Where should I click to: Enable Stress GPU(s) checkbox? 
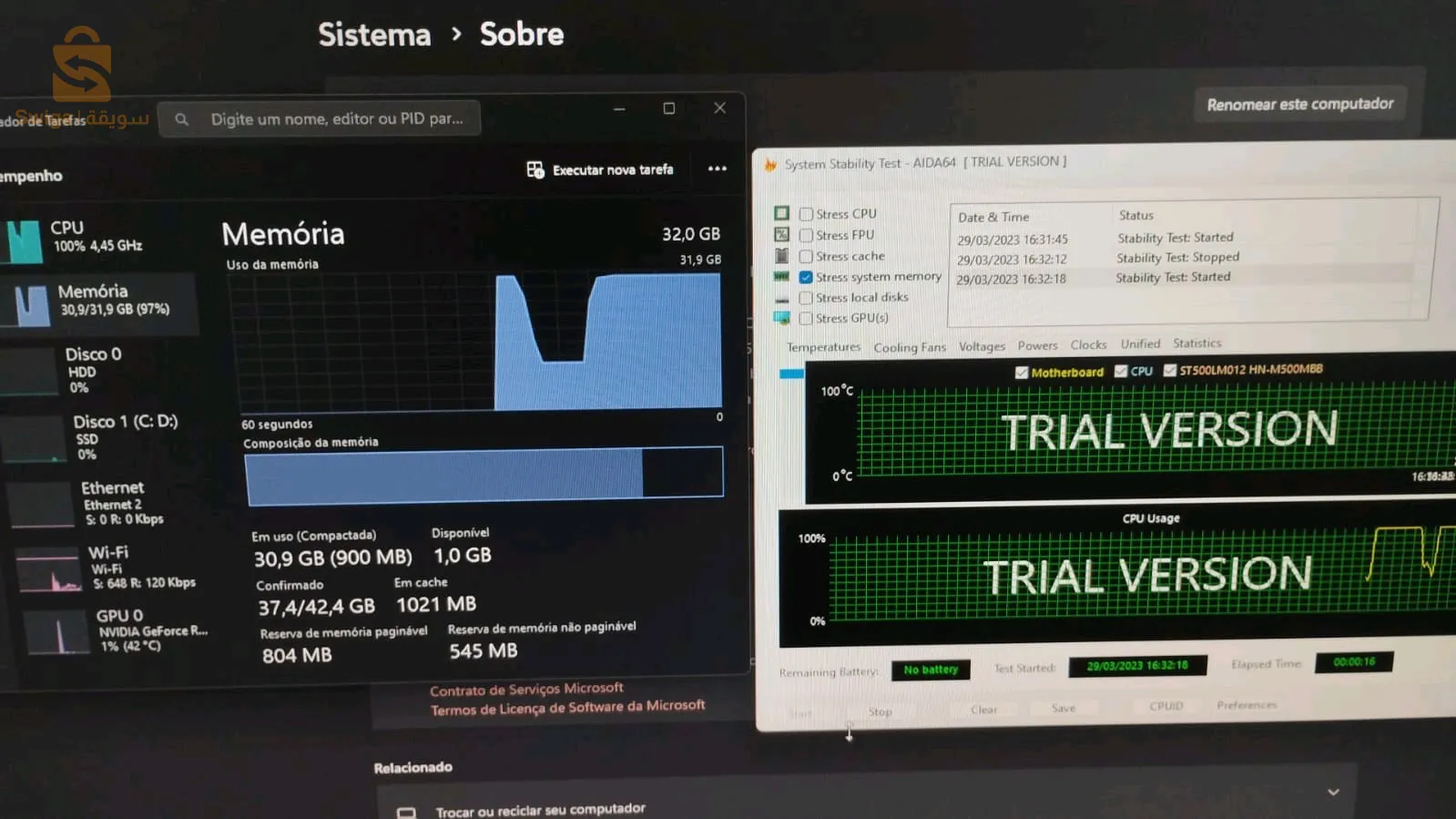click(806, 318)
